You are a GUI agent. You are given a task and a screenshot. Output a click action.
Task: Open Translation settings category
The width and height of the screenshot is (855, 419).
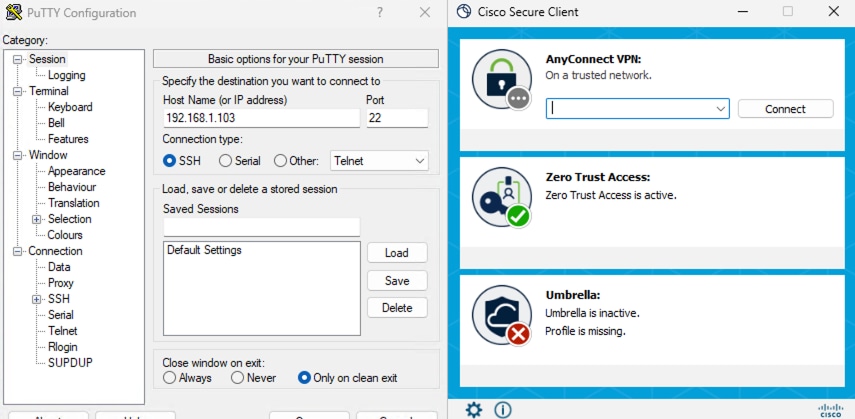tap(74, 203)
